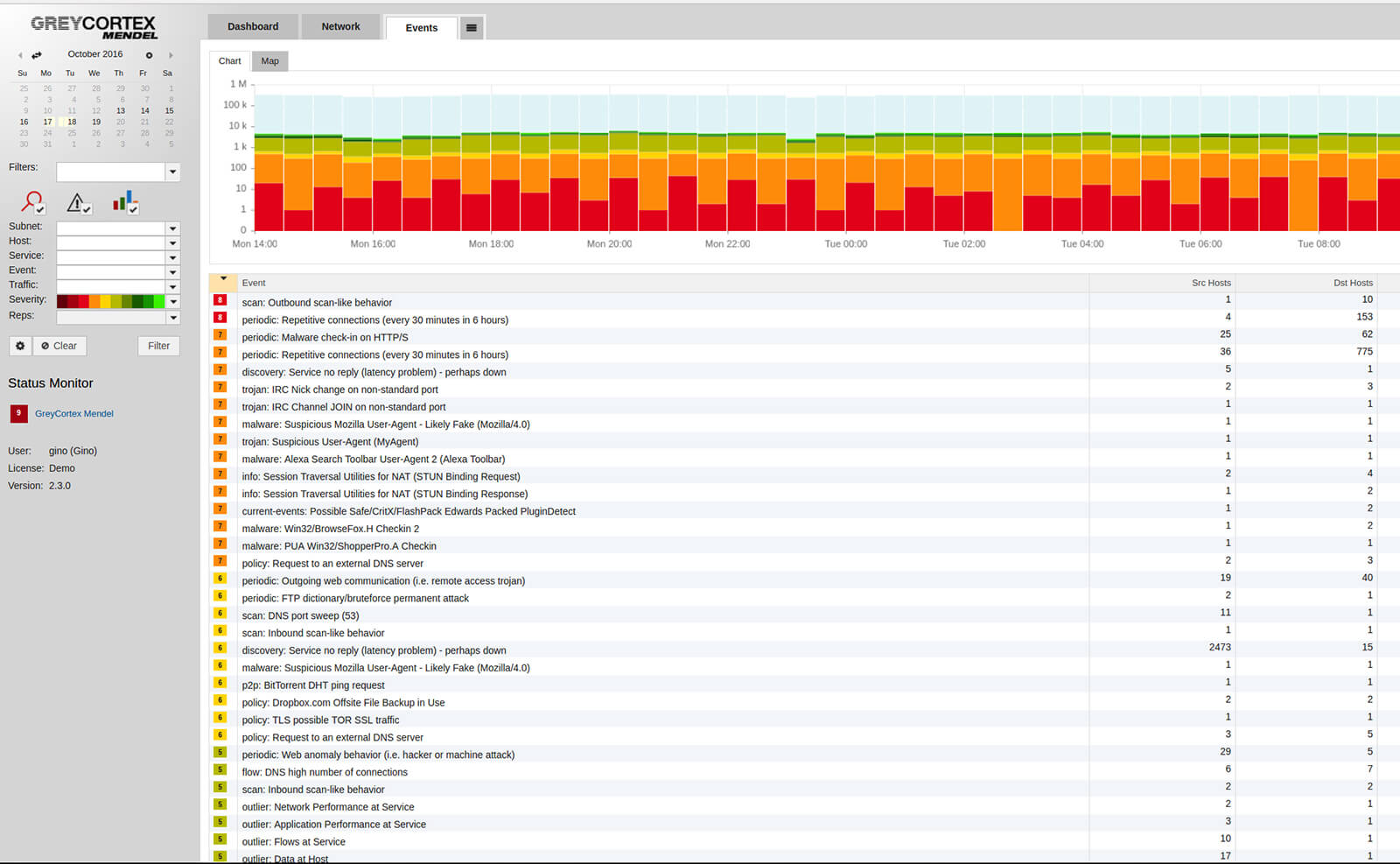
Task: Toggle the checkbox on the chart icon
Action: point(133,210)
